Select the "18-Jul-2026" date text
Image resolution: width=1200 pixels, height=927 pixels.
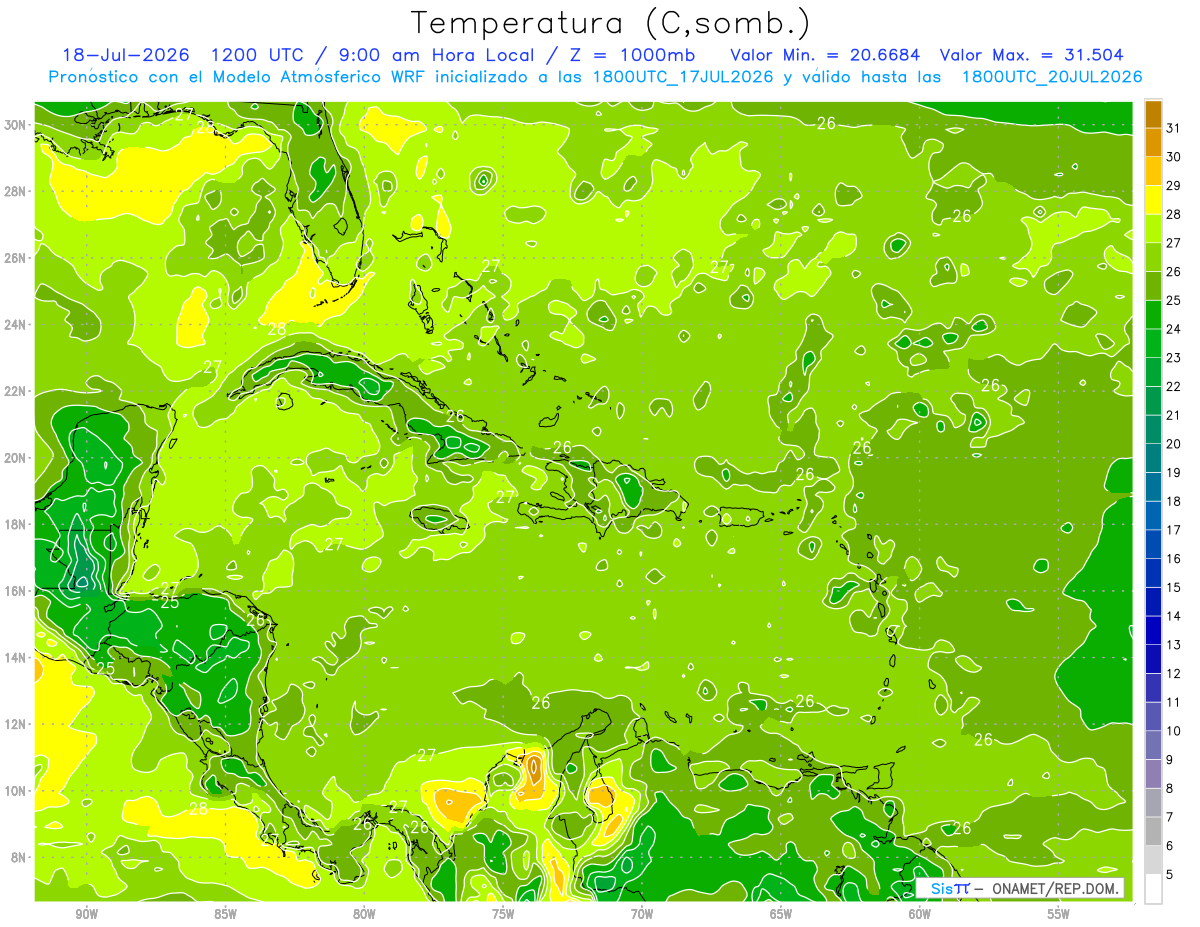pos(126,55)
